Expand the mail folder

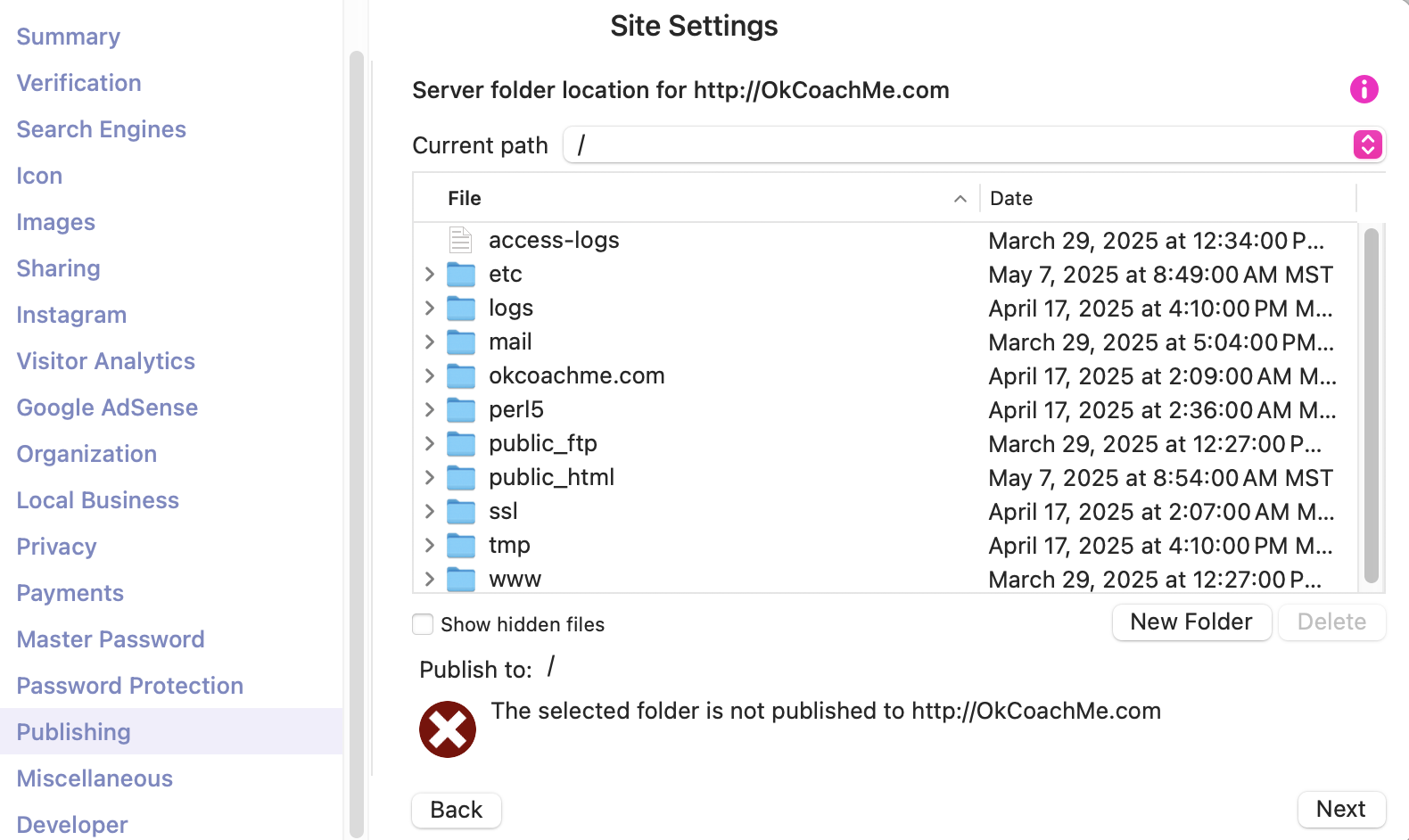(429, 342)
